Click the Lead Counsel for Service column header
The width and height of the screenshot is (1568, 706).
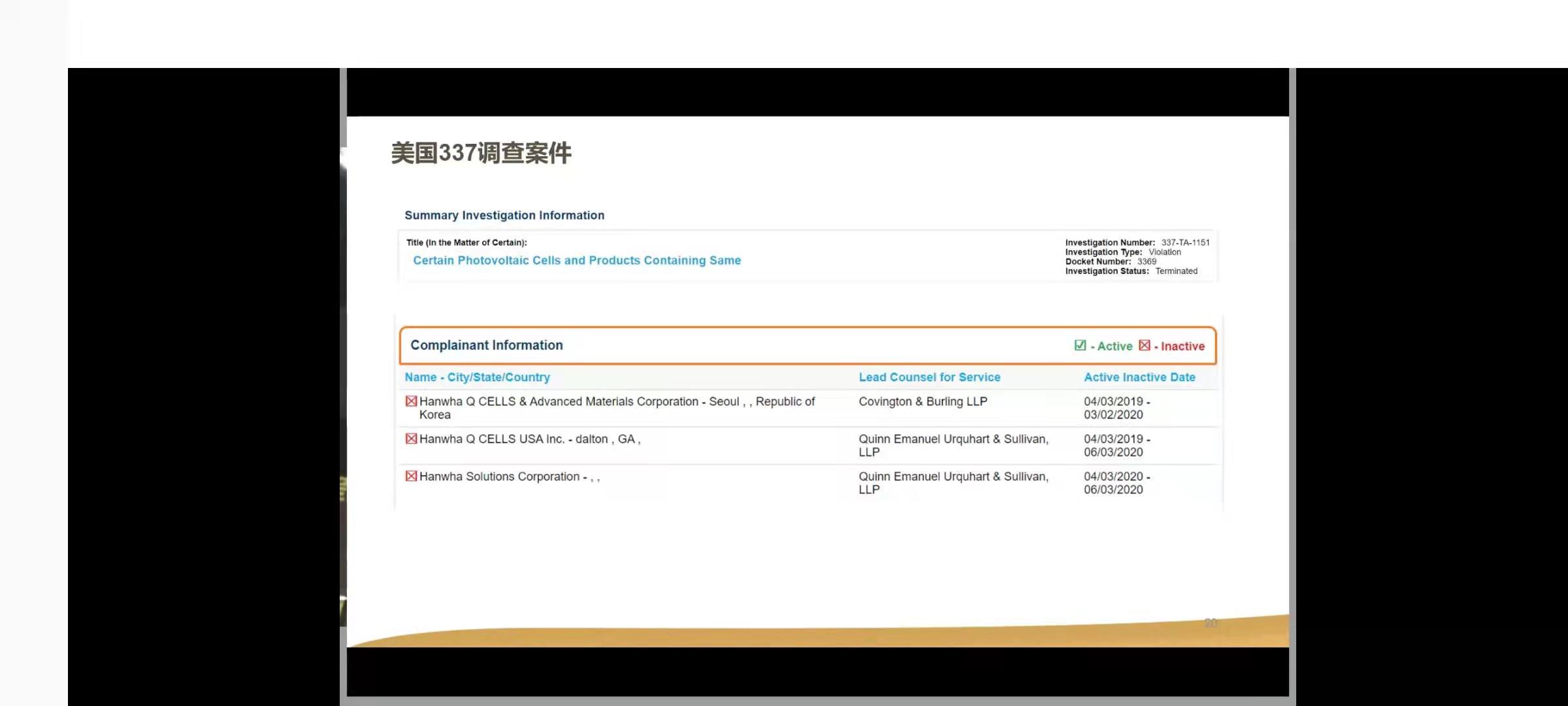point(929,377)
